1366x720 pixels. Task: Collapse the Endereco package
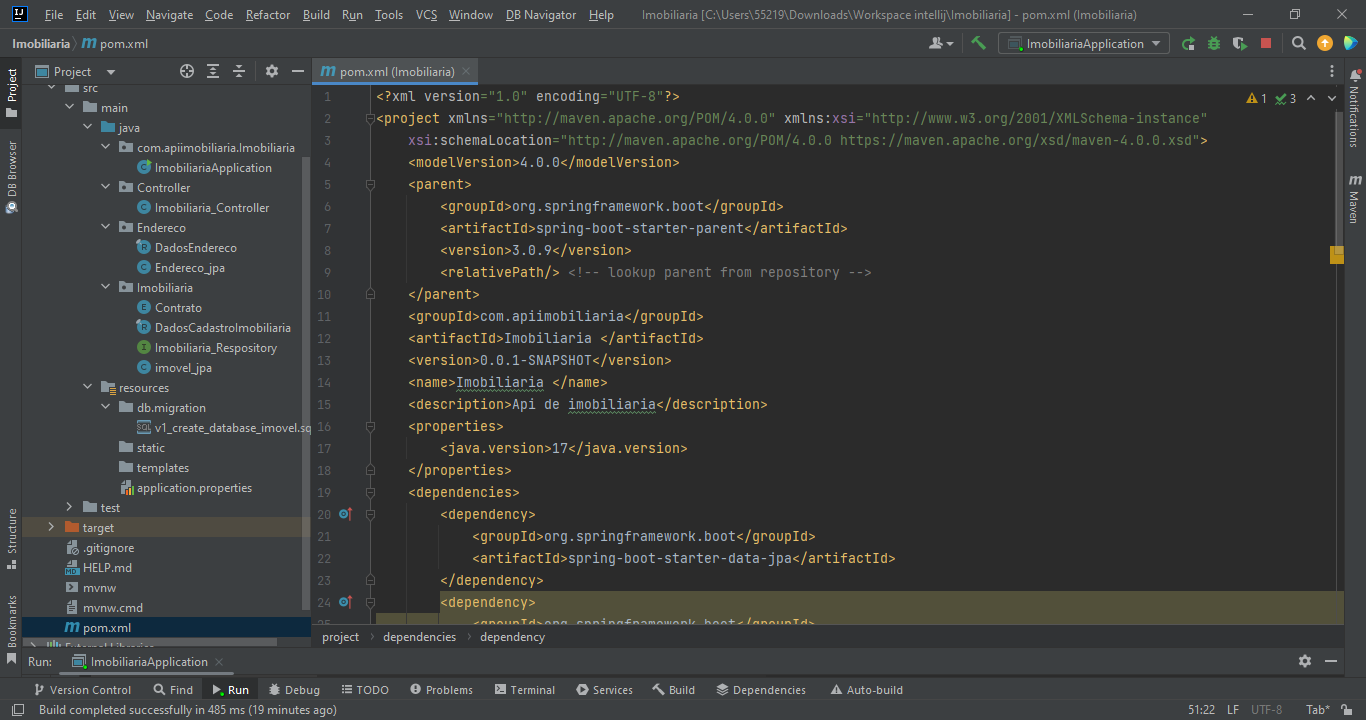[105, 228]
